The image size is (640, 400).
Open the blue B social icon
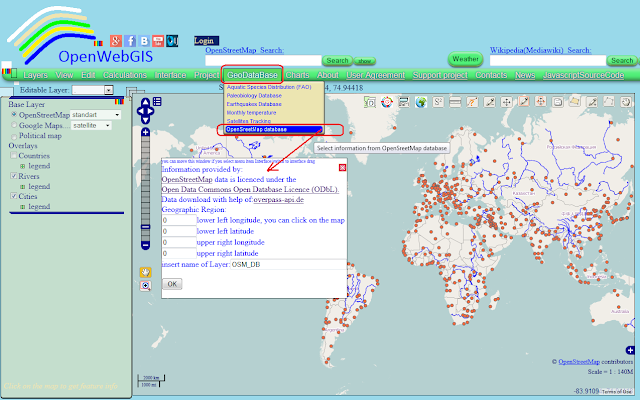click(x=144, y=41)
